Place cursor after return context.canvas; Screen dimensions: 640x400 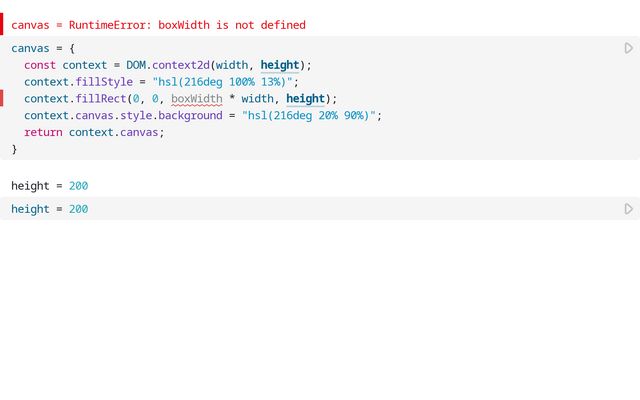point(164,133)
